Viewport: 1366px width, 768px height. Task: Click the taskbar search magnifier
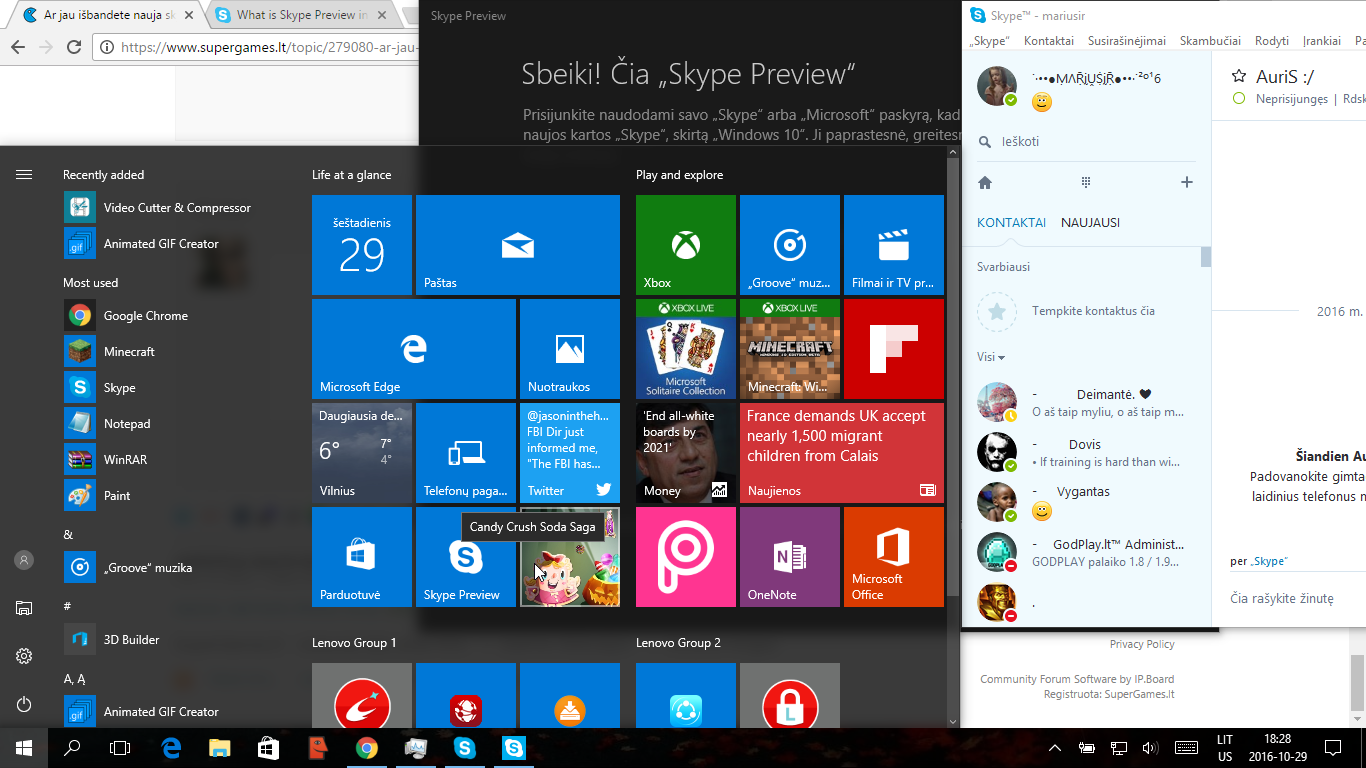[72, 747]
